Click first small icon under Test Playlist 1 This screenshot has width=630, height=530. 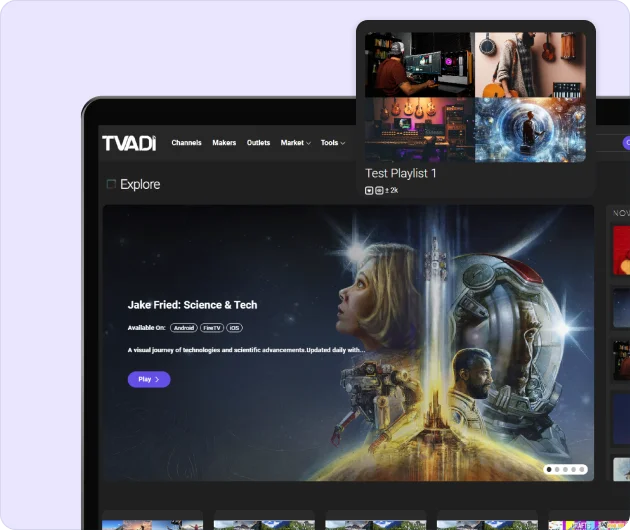click(369, 190)
